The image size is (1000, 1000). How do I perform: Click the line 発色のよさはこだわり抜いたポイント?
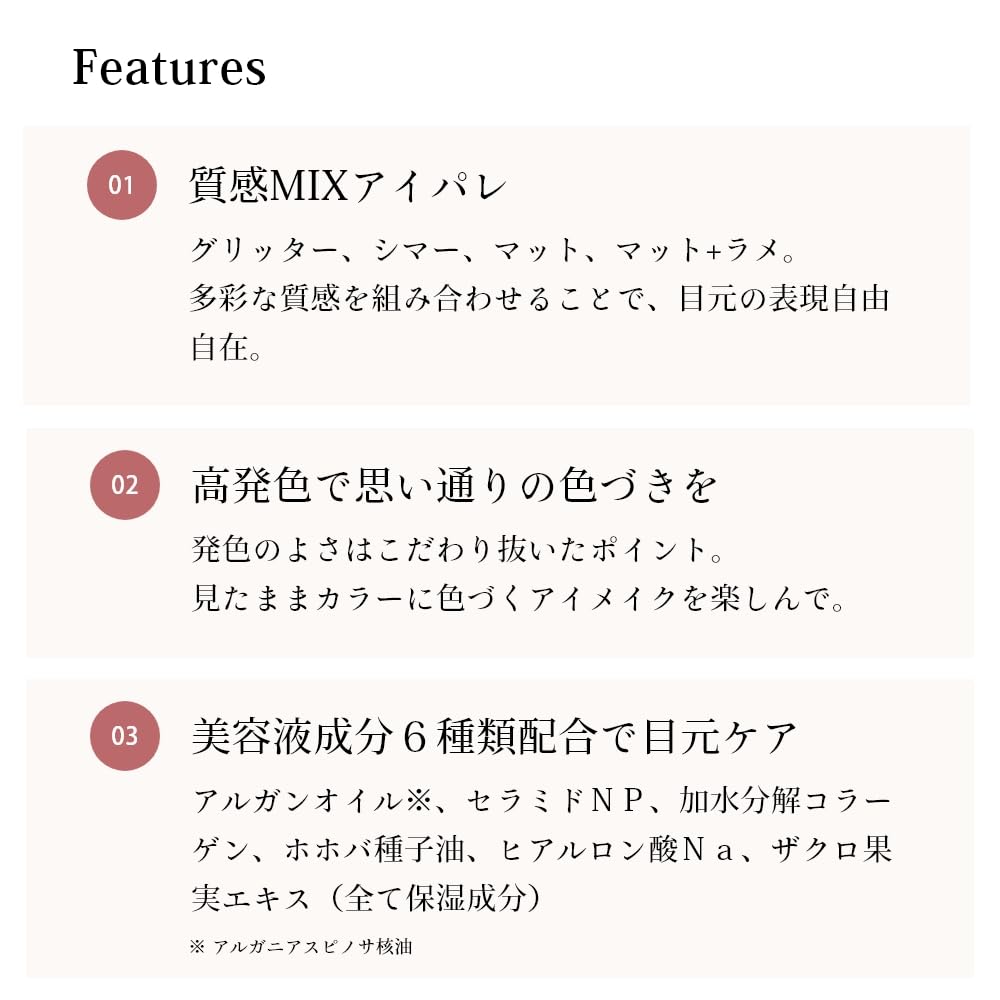pos(456,550)
